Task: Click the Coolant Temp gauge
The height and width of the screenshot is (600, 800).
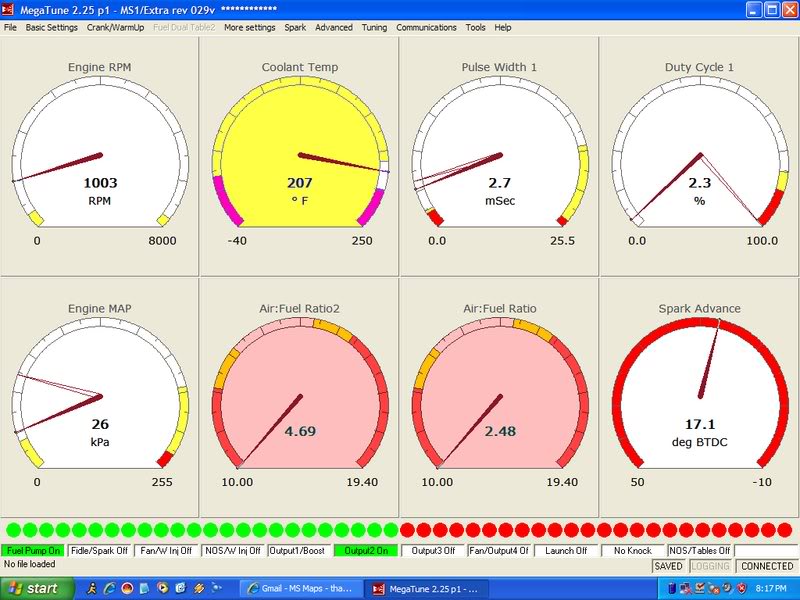Action: pyautogui.click(x=299, y=156)
